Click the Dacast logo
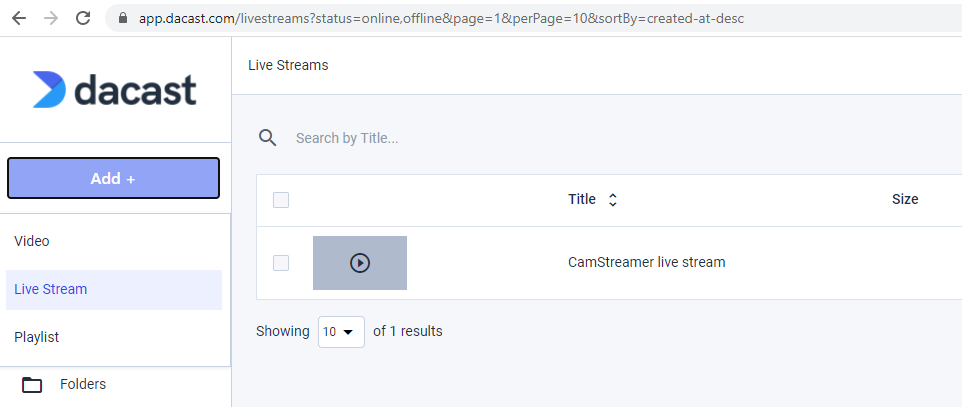The height and width of the screenshot is (407, 962). (115, 90)
